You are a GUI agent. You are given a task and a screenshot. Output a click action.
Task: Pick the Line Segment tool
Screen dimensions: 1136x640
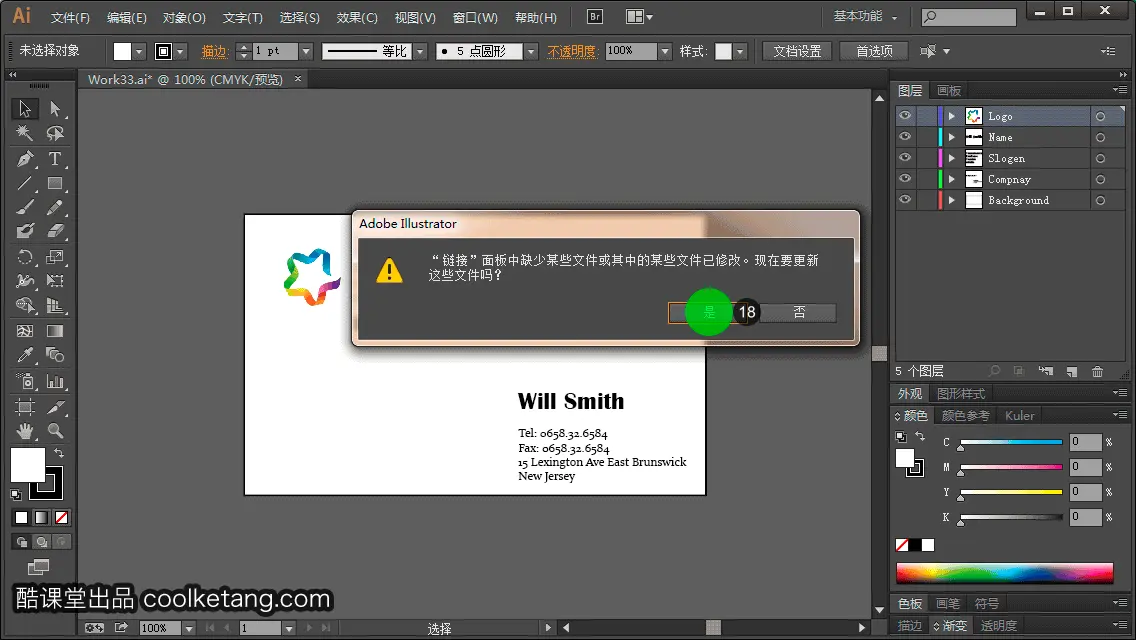25,183
